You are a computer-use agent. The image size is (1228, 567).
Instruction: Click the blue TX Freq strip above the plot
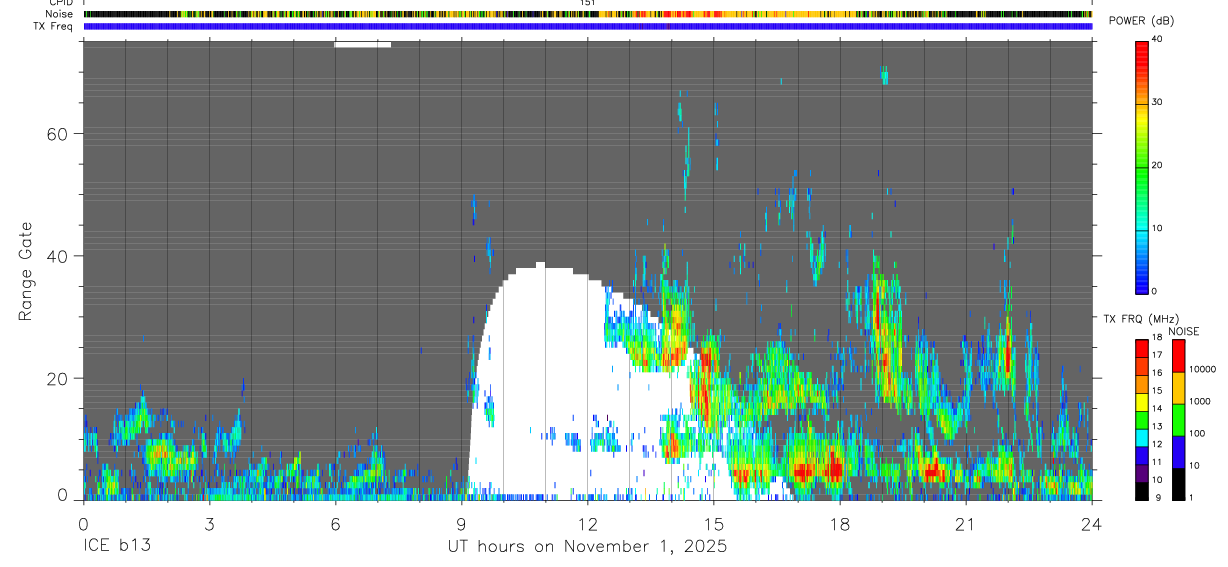coord(588,26)
